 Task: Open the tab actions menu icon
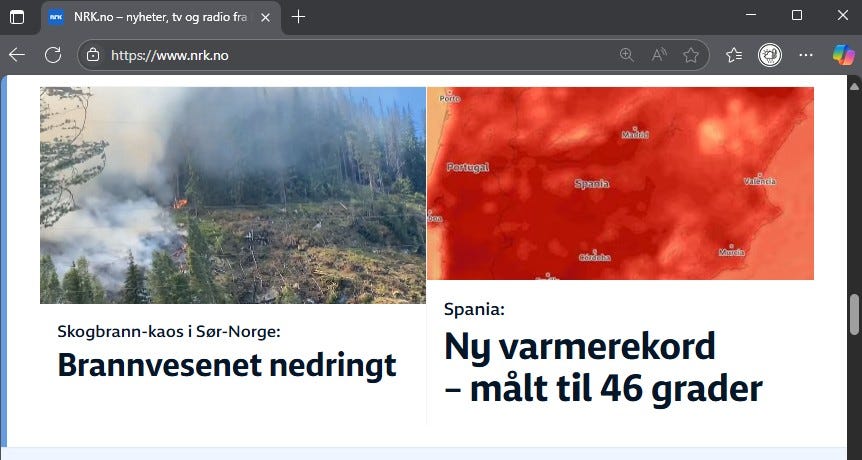[x=17, y=17]
